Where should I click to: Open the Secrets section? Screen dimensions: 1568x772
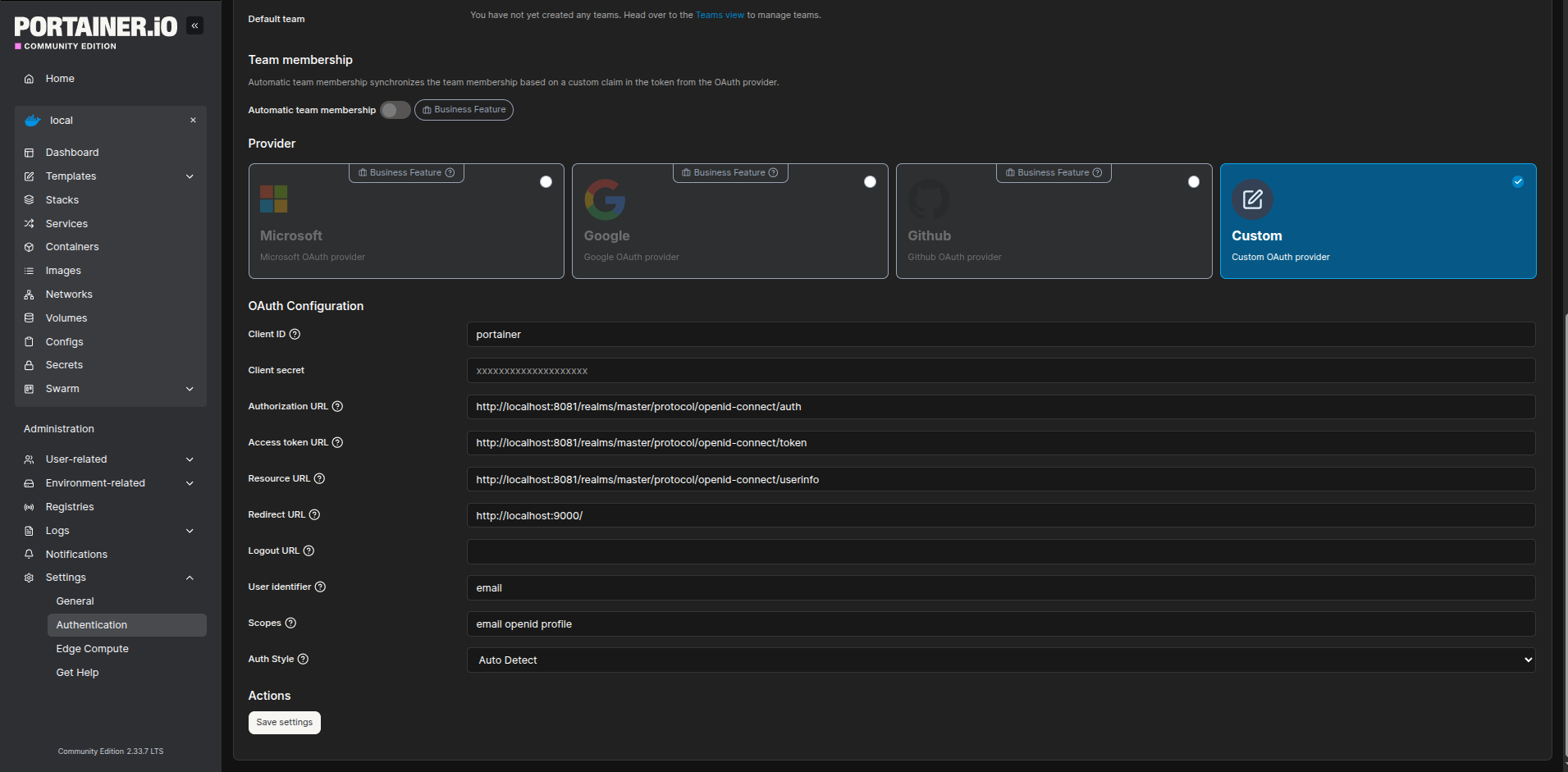point(64,364)
